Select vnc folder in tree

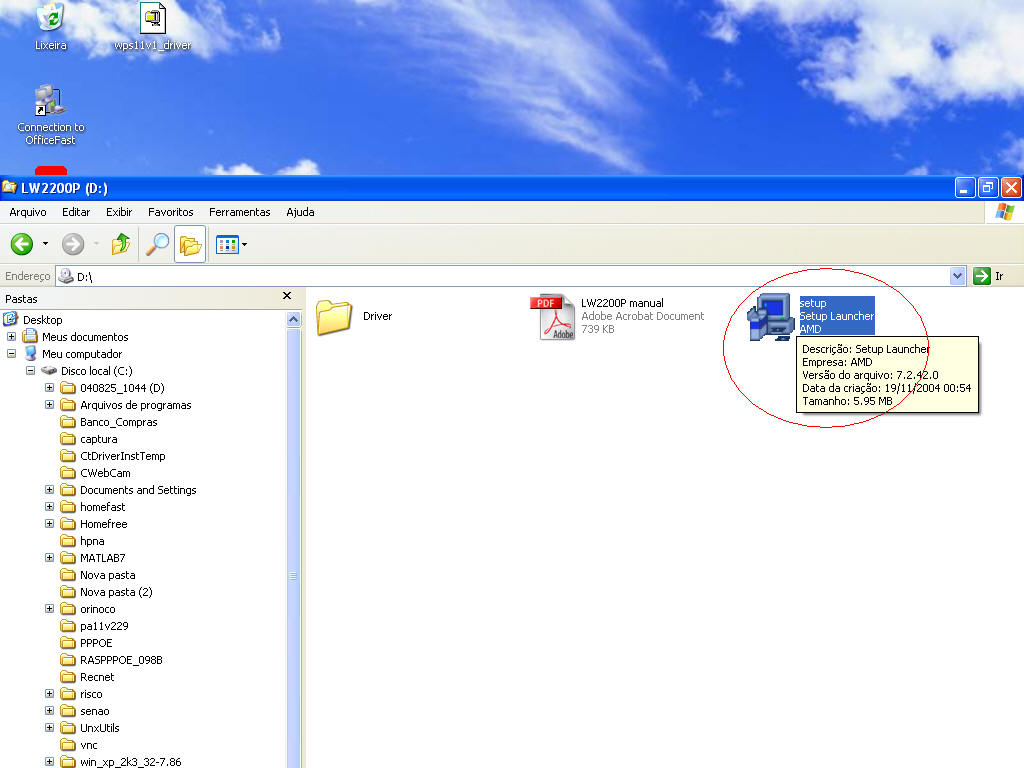[89, 744]
